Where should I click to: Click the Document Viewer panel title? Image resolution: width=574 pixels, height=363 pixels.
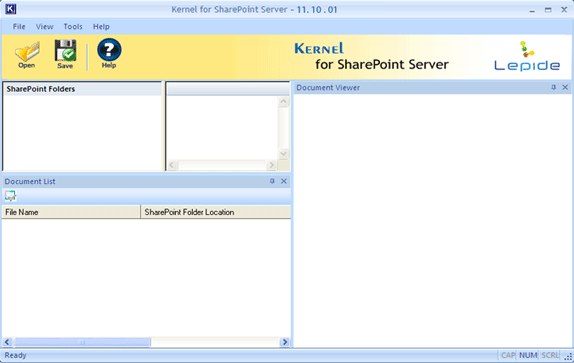[328, 87]
